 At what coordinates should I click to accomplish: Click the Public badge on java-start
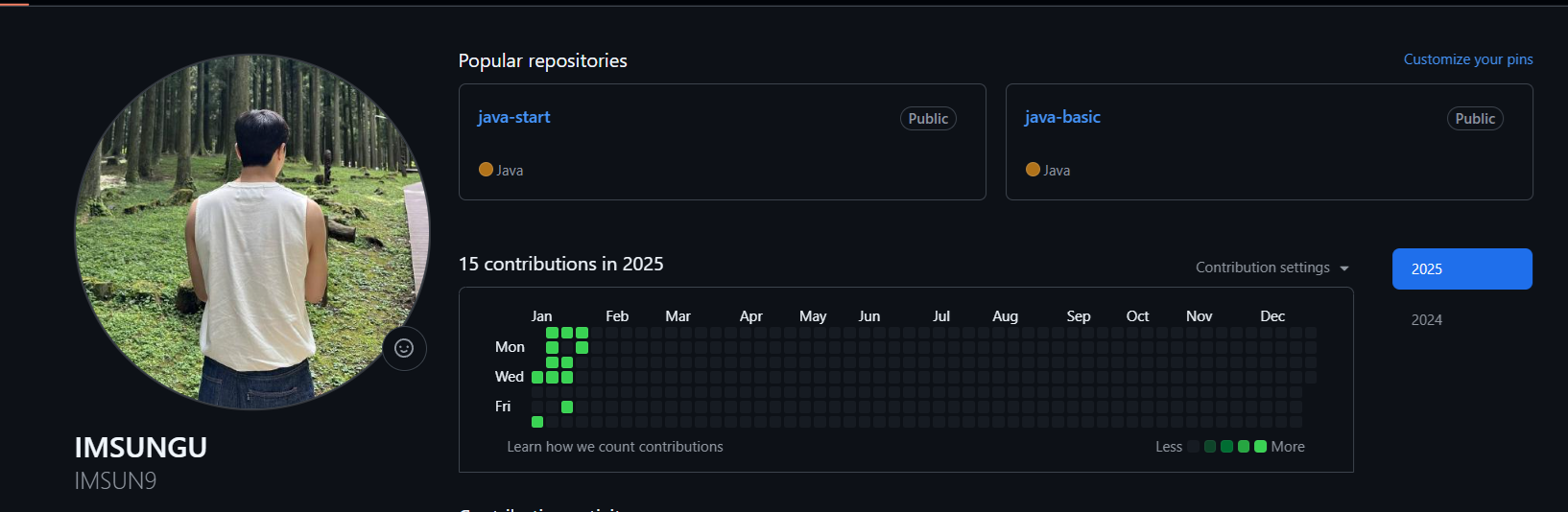pos(928,119)
